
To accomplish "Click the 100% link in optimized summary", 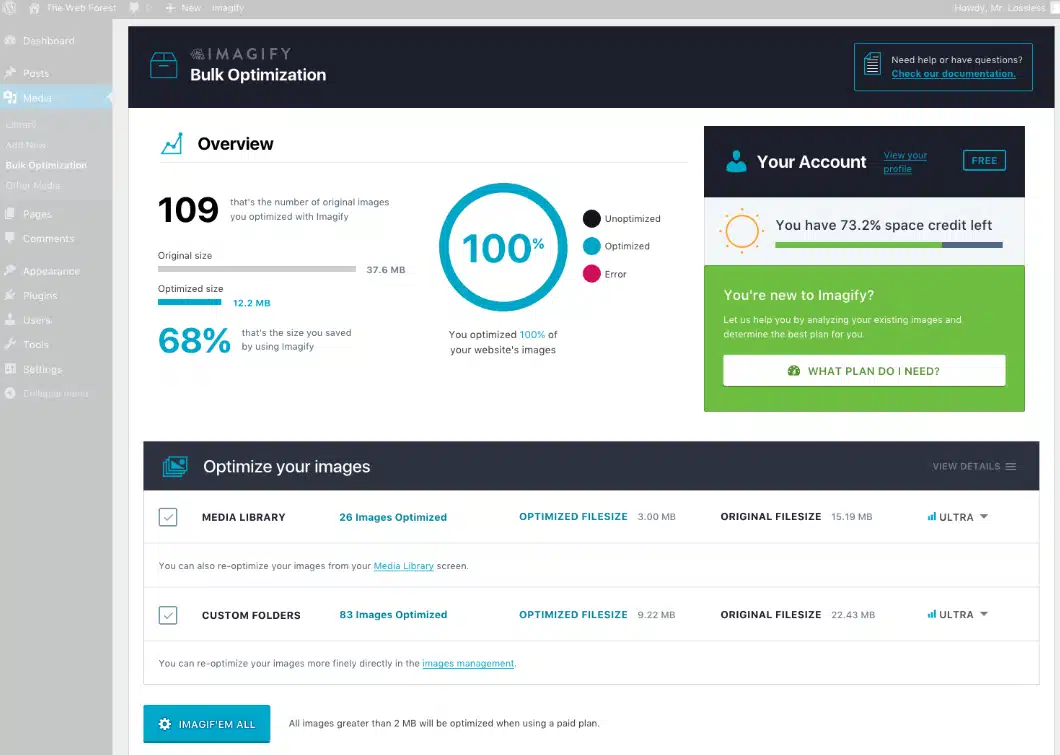I will (532, 335).
